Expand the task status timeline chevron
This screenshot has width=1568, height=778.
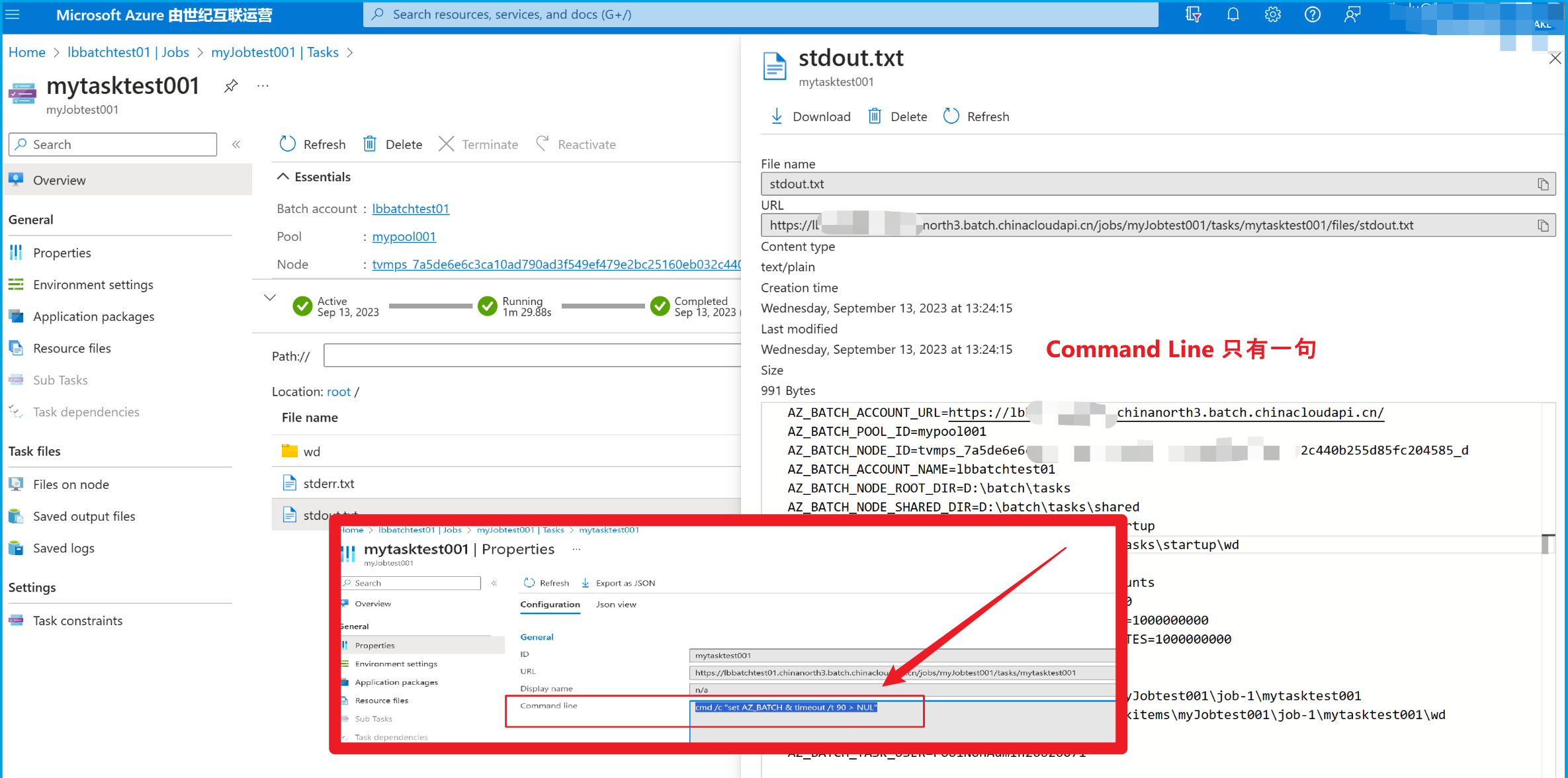tap(270, 298)
